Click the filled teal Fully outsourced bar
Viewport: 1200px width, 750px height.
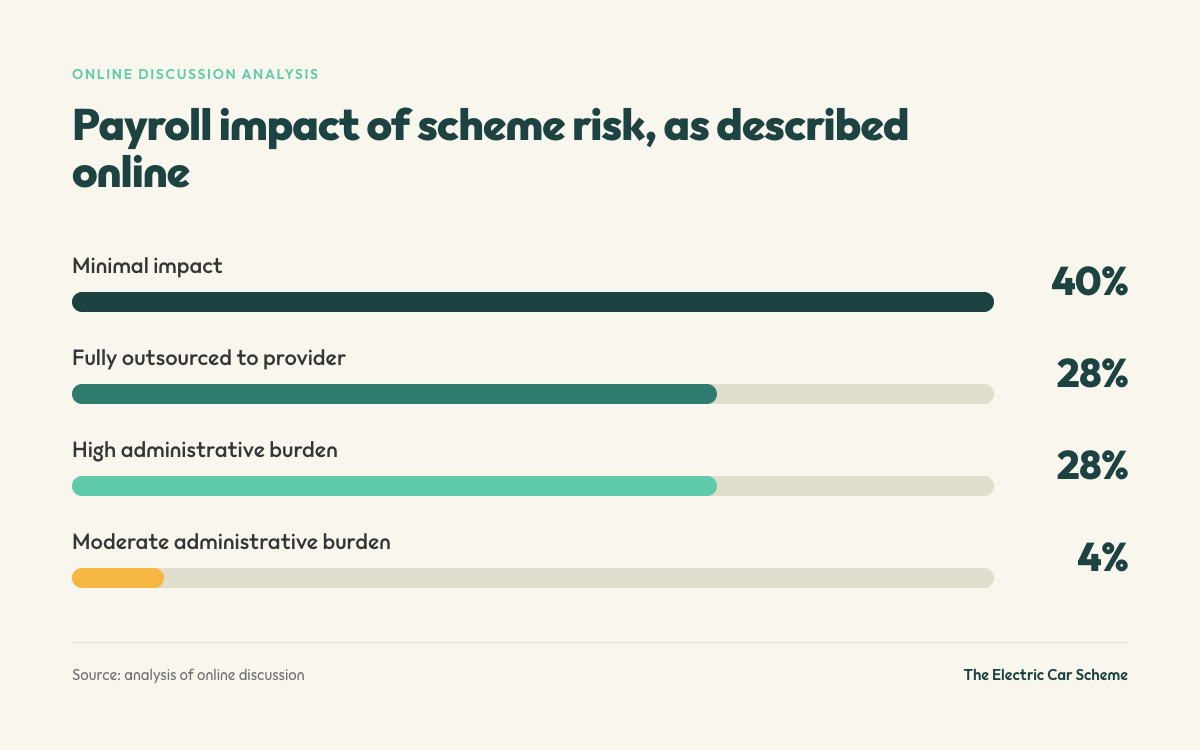click(394, 394)
